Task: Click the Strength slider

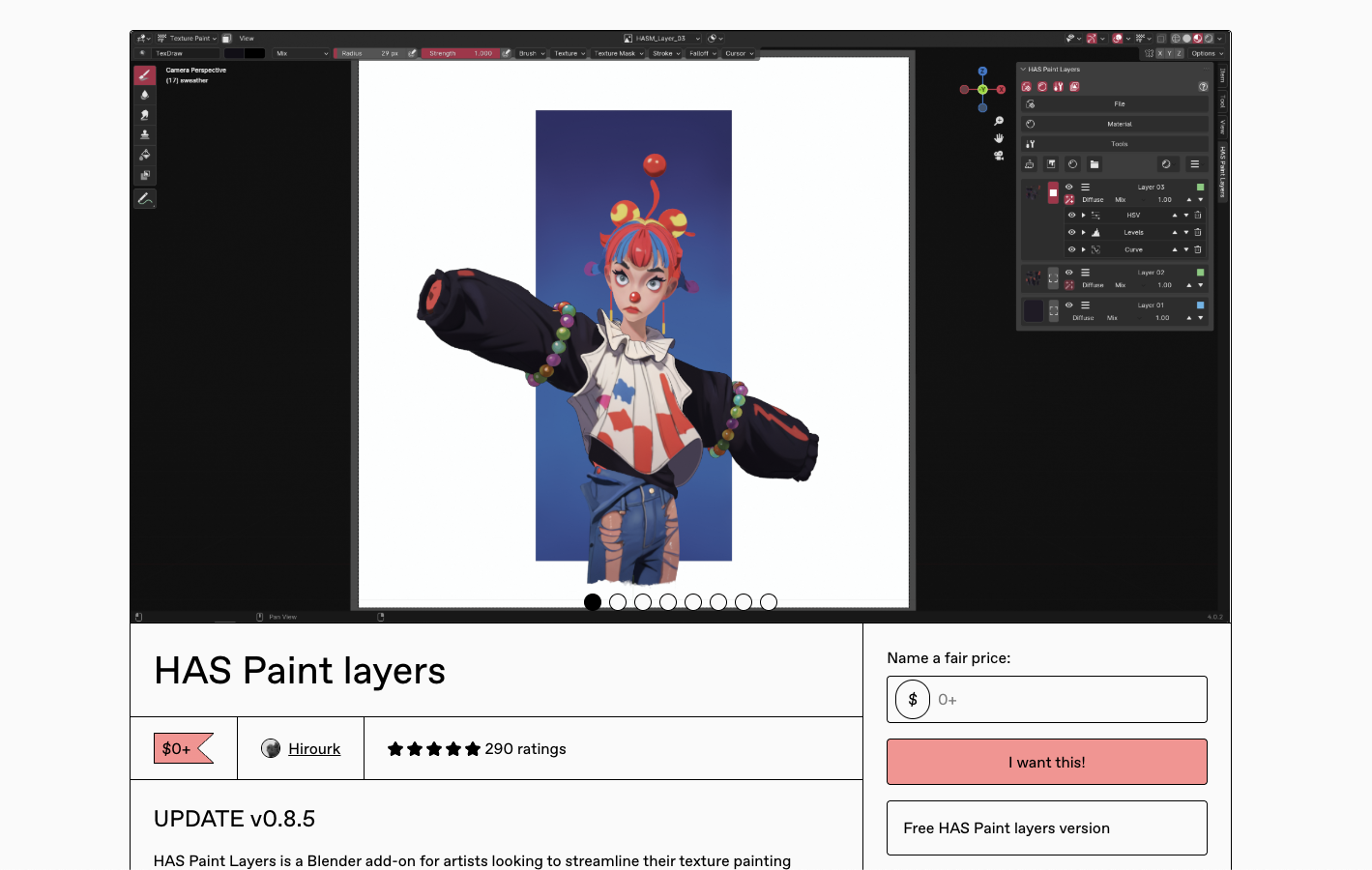Action: pyautogui.click(x=460, y=53)
